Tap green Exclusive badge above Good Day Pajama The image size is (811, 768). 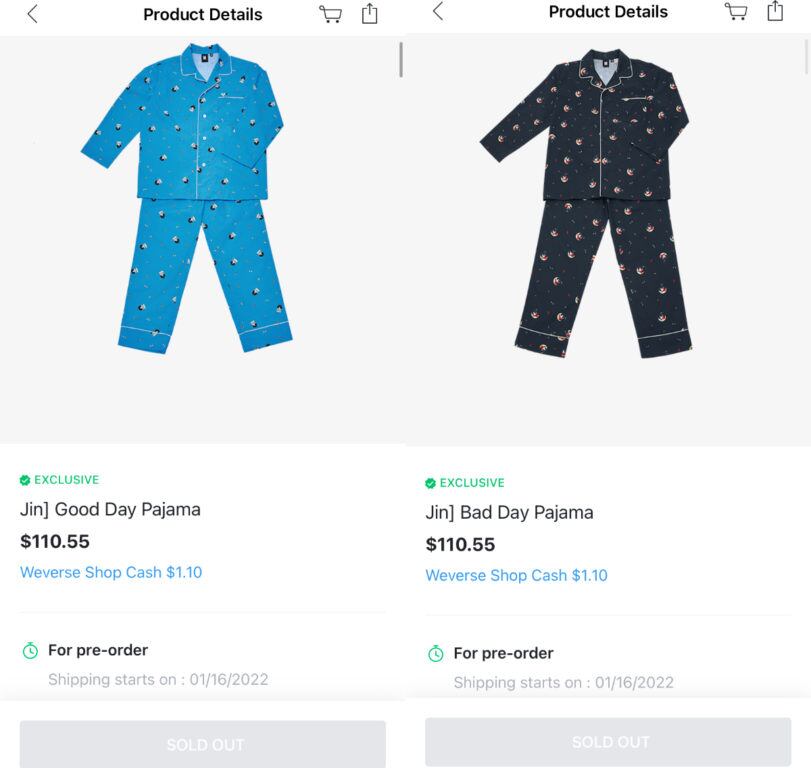(60, 480)
